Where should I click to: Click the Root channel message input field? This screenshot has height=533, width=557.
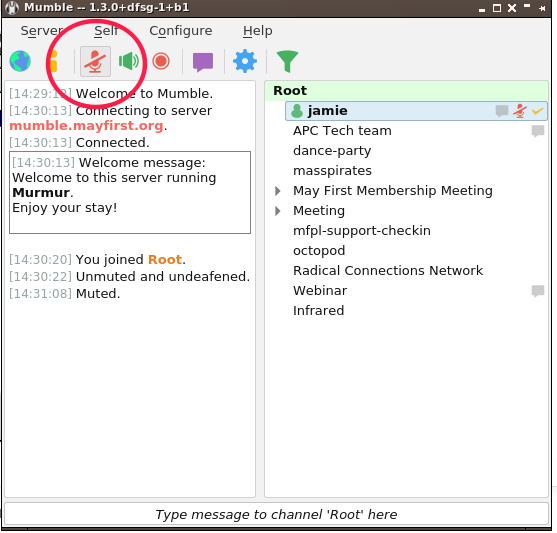276,514
